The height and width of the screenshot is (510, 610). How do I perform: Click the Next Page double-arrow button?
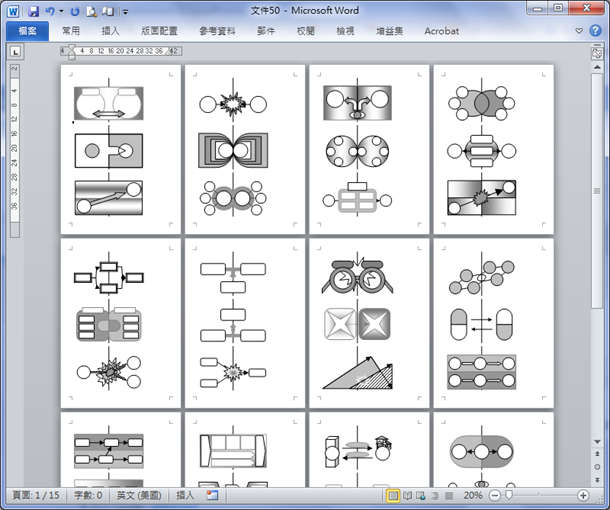597,480
